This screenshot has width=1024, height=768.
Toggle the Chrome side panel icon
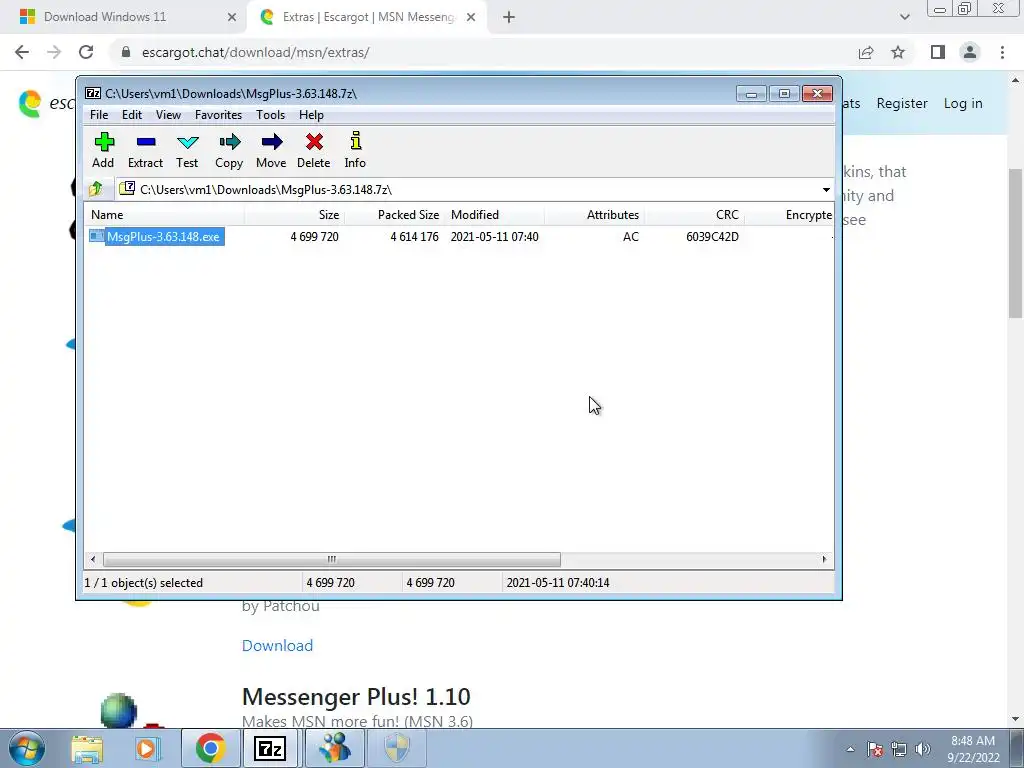[938, 52]
